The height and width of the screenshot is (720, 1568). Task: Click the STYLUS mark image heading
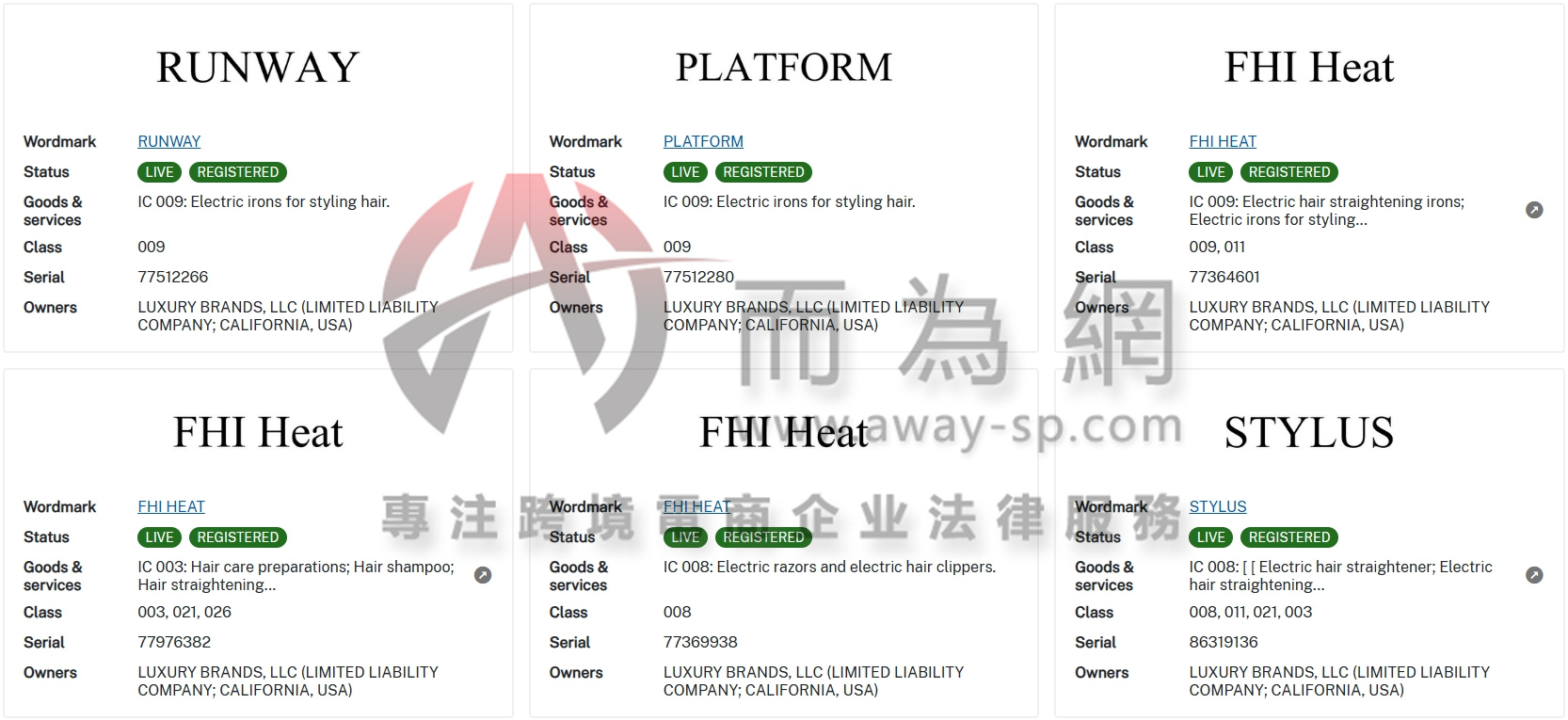tap(1309, 433)
